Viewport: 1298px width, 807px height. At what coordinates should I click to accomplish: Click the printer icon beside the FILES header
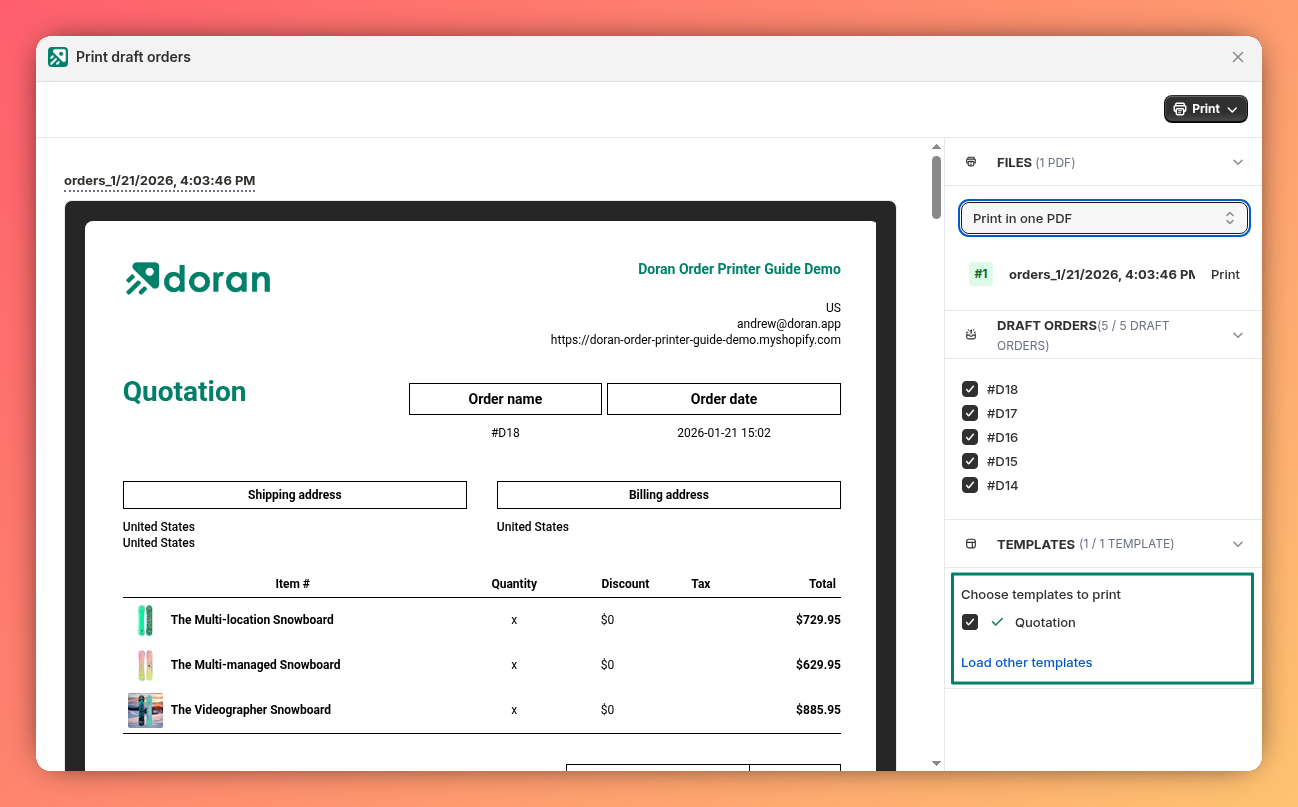(x=970, y=162)
